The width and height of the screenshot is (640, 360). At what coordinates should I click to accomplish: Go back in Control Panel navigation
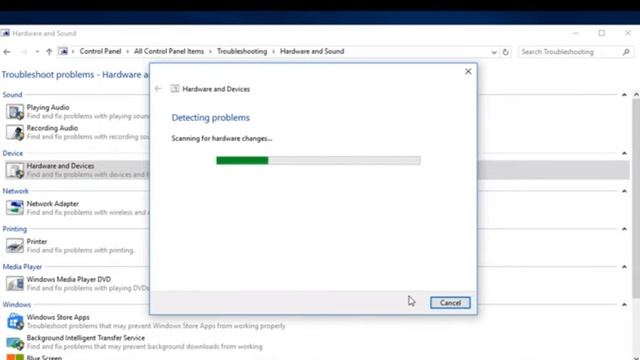click(x=7, y=52)
